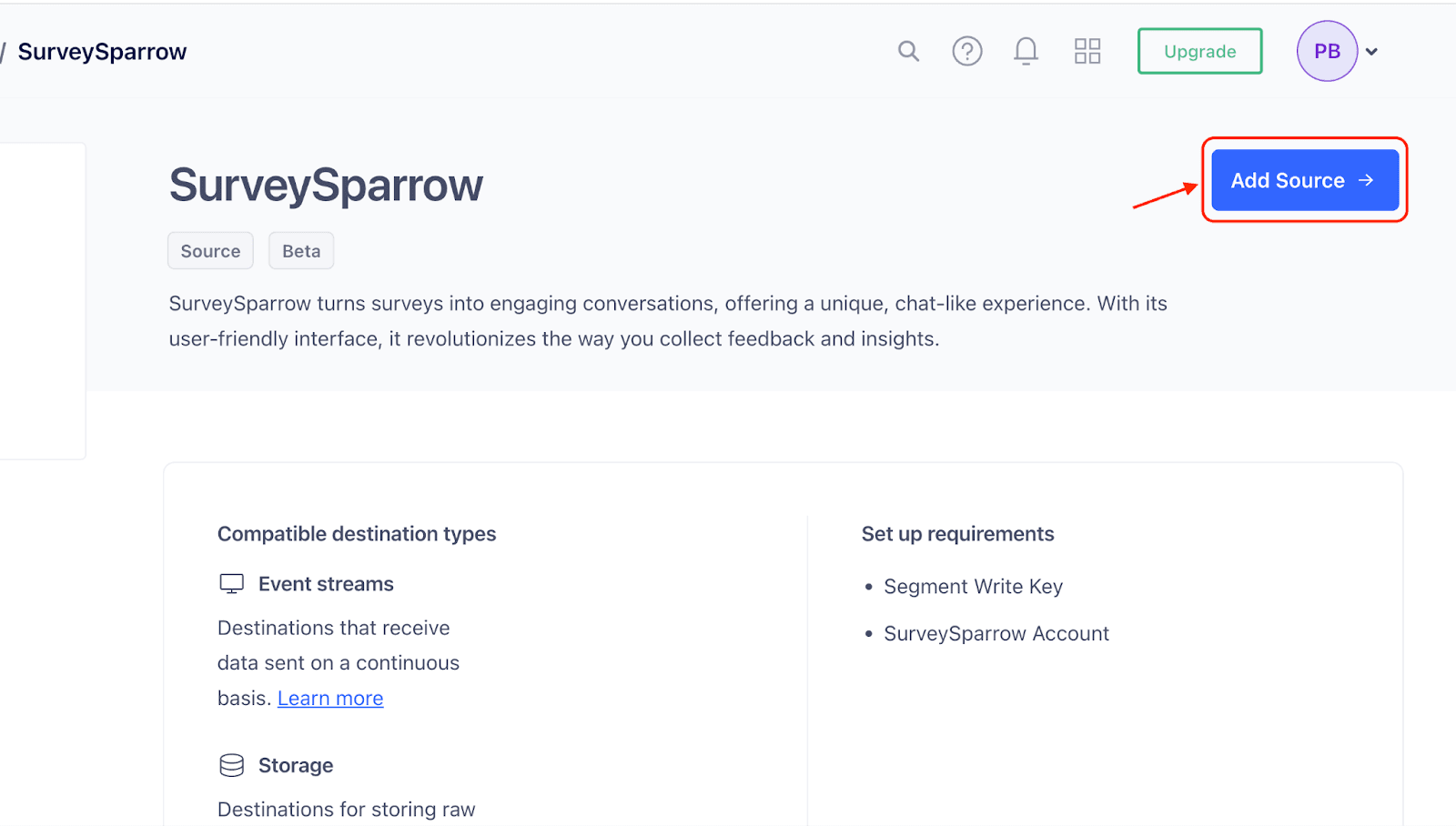
Task: Click the Event streams label
Action: tap(326, 584)
